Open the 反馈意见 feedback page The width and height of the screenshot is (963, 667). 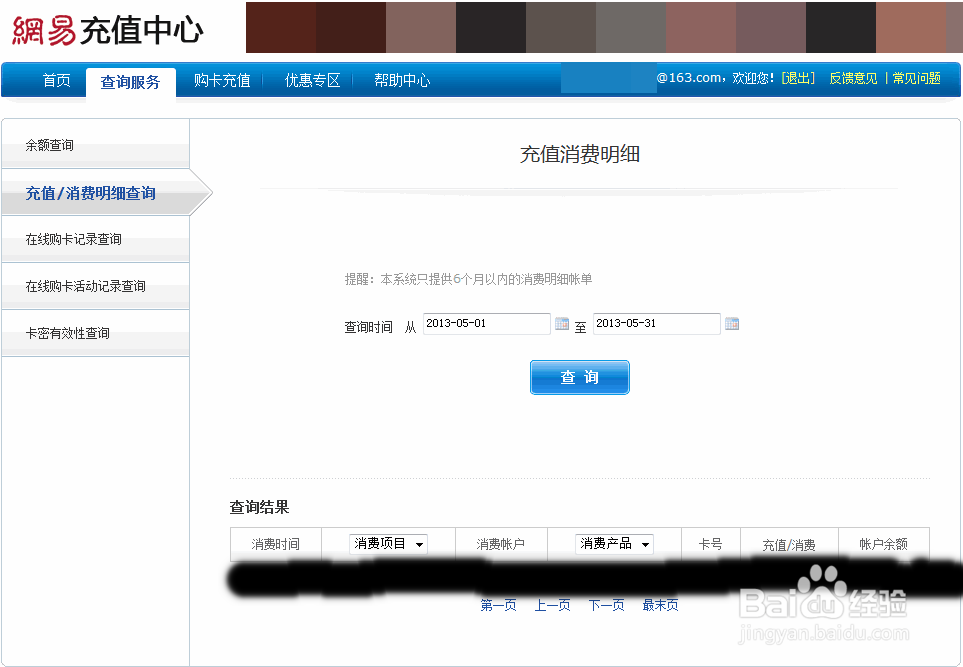coord(852,78)
